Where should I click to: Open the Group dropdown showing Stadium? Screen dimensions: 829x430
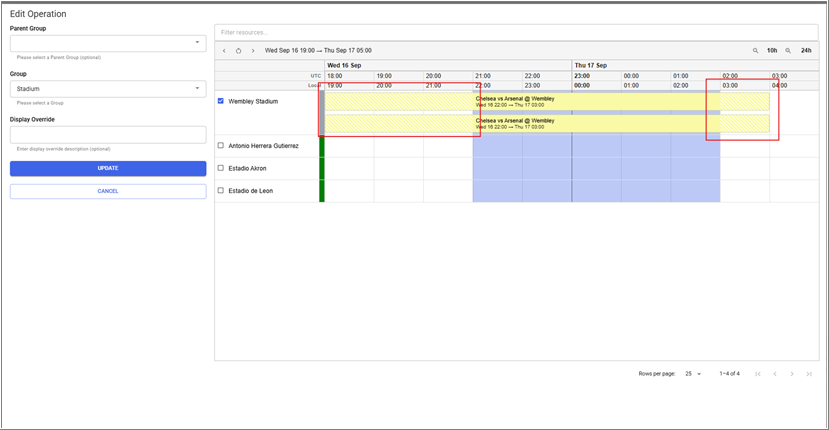tap(108, 88)
